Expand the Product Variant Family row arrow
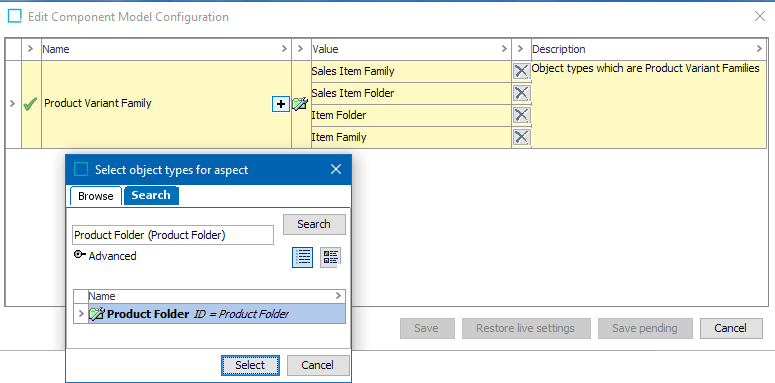The width and height of the screenshot is (775, 383). pos(13,104)
